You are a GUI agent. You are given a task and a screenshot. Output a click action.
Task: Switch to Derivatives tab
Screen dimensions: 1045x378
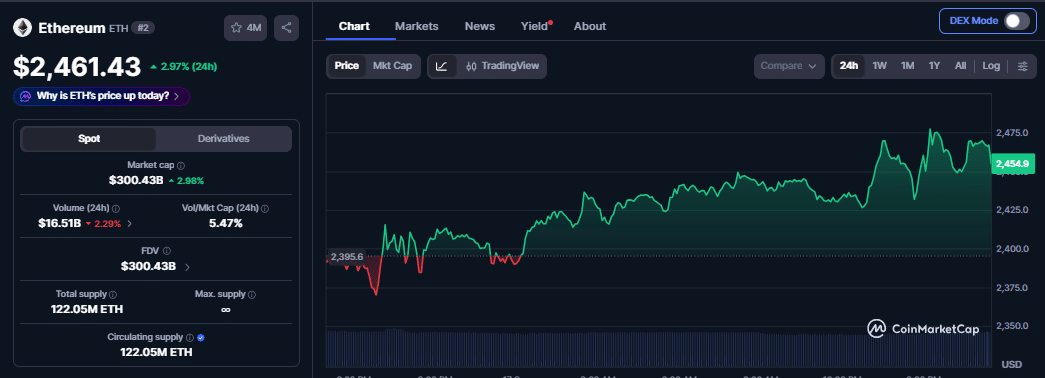[x=223, y=139]
